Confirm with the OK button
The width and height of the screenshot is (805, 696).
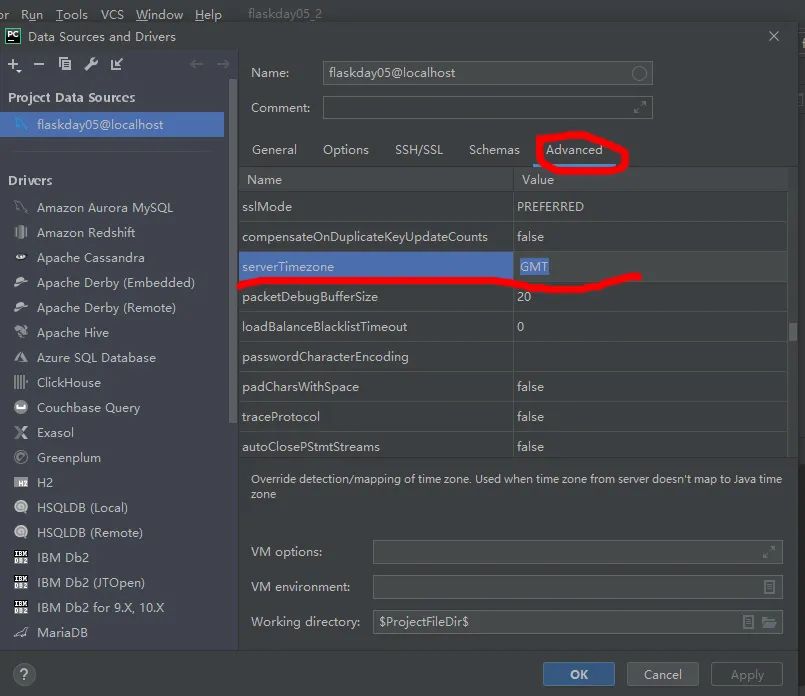click(579, 674)
